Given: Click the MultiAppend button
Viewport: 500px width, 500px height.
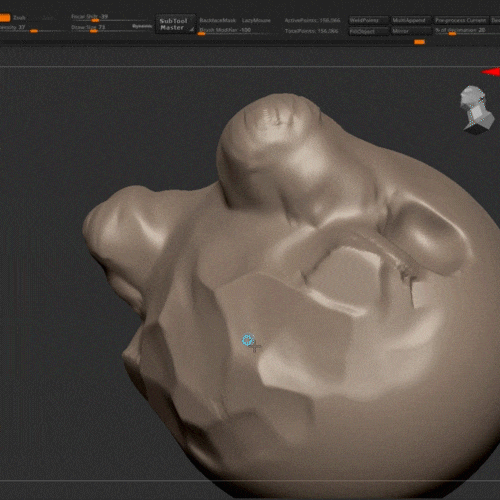Looking at the screenshot, I should [x=411, y=20].
